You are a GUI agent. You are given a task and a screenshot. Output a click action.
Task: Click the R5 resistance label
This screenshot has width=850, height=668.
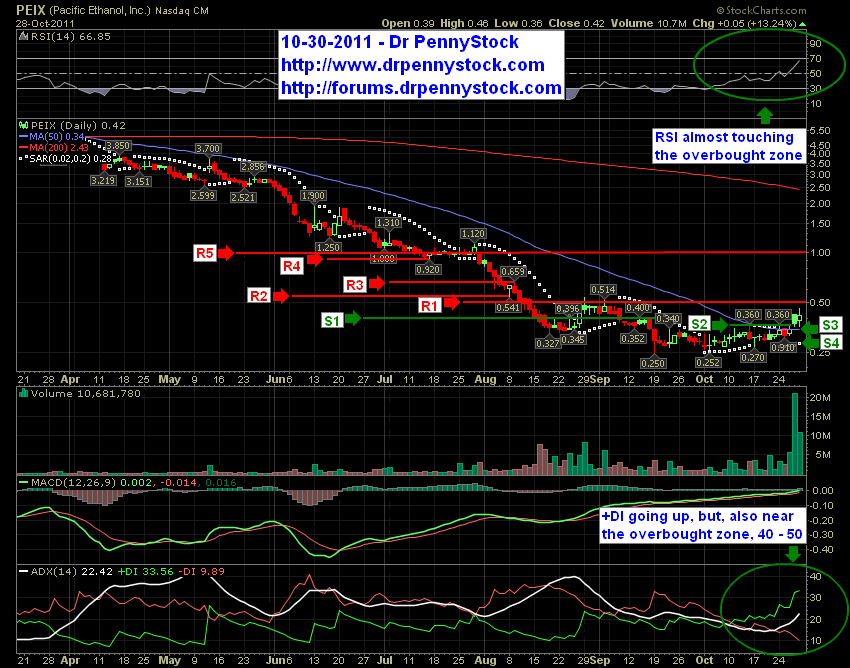click(205, 253)
